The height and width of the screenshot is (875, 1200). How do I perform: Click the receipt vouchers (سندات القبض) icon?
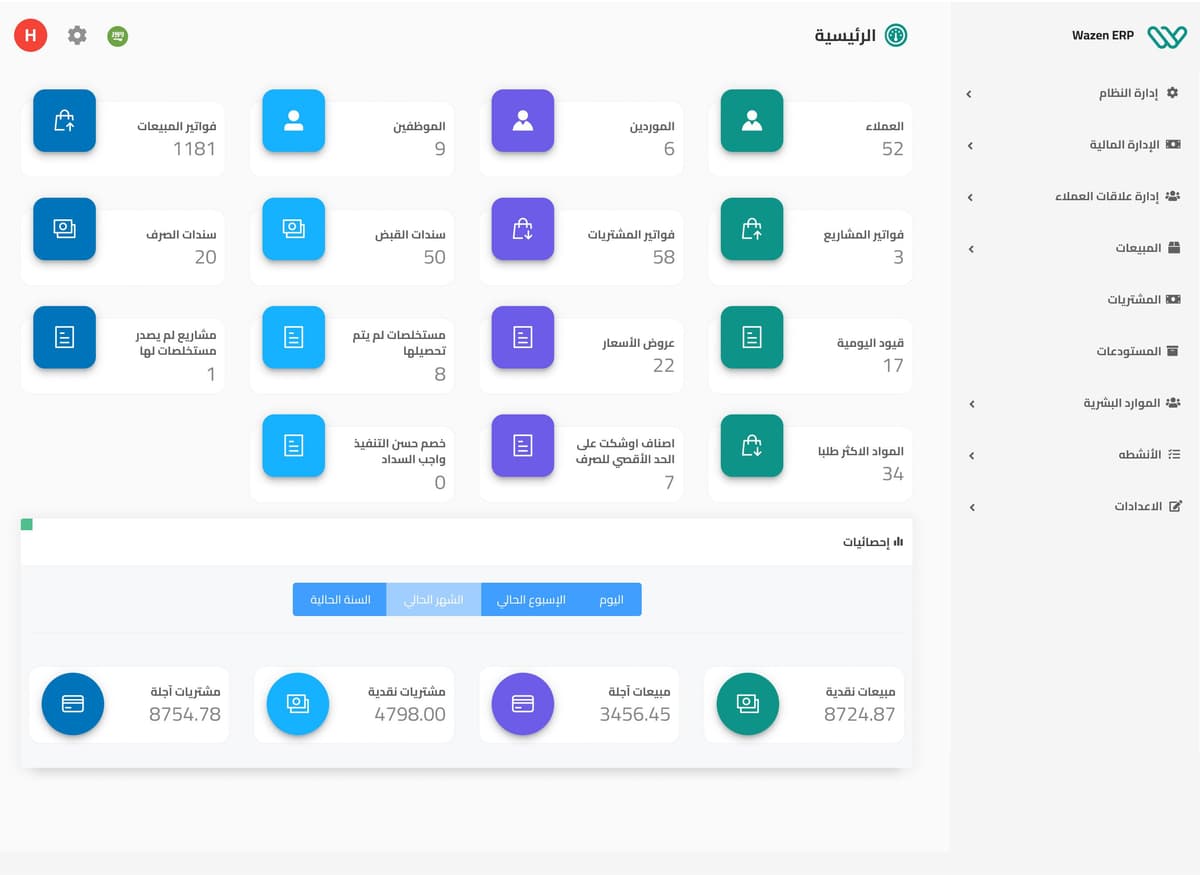[293, 229]
